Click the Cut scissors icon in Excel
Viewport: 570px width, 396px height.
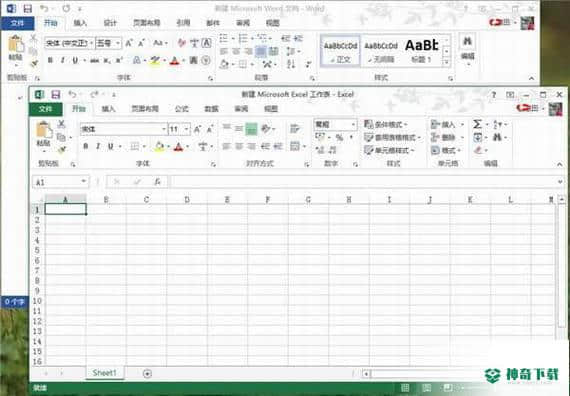[61, 124]
